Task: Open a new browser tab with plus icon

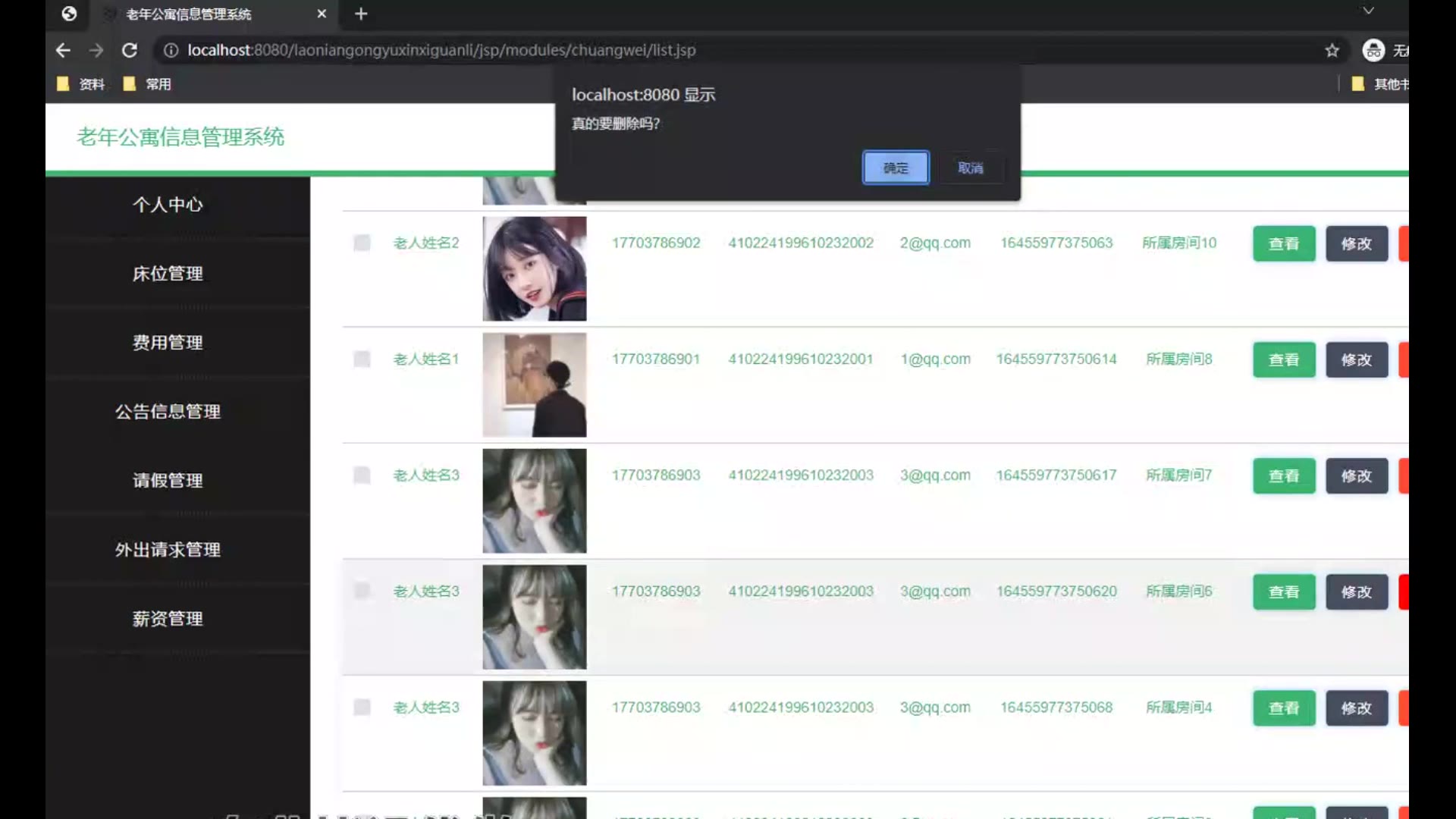Action: point(361,14)
